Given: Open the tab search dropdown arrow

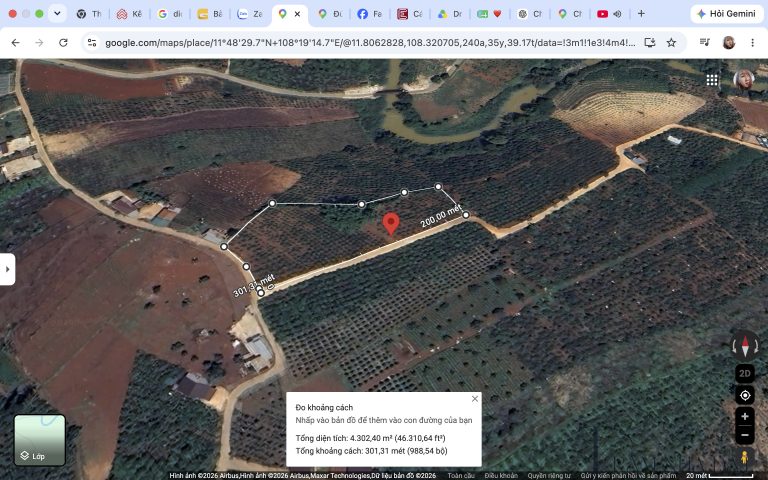Looking at the screenshot, I should [x=57, y=14].
